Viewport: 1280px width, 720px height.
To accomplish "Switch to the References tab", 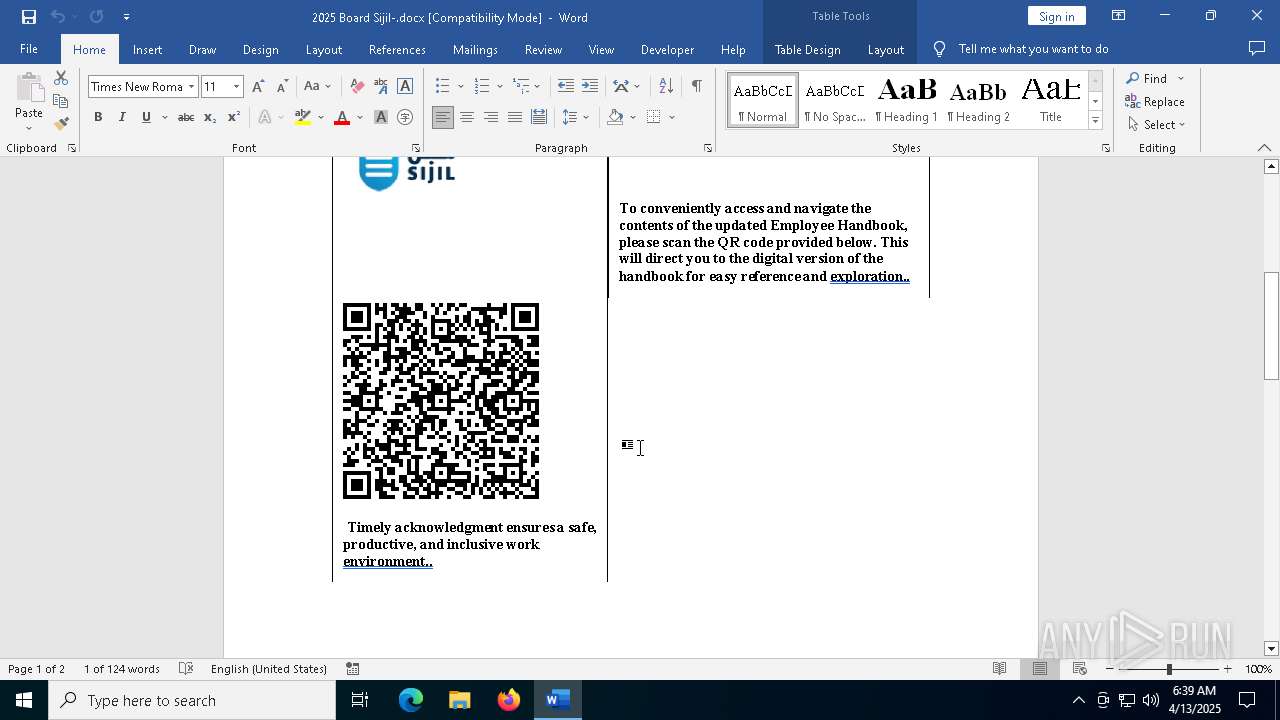I will point(397,49).
